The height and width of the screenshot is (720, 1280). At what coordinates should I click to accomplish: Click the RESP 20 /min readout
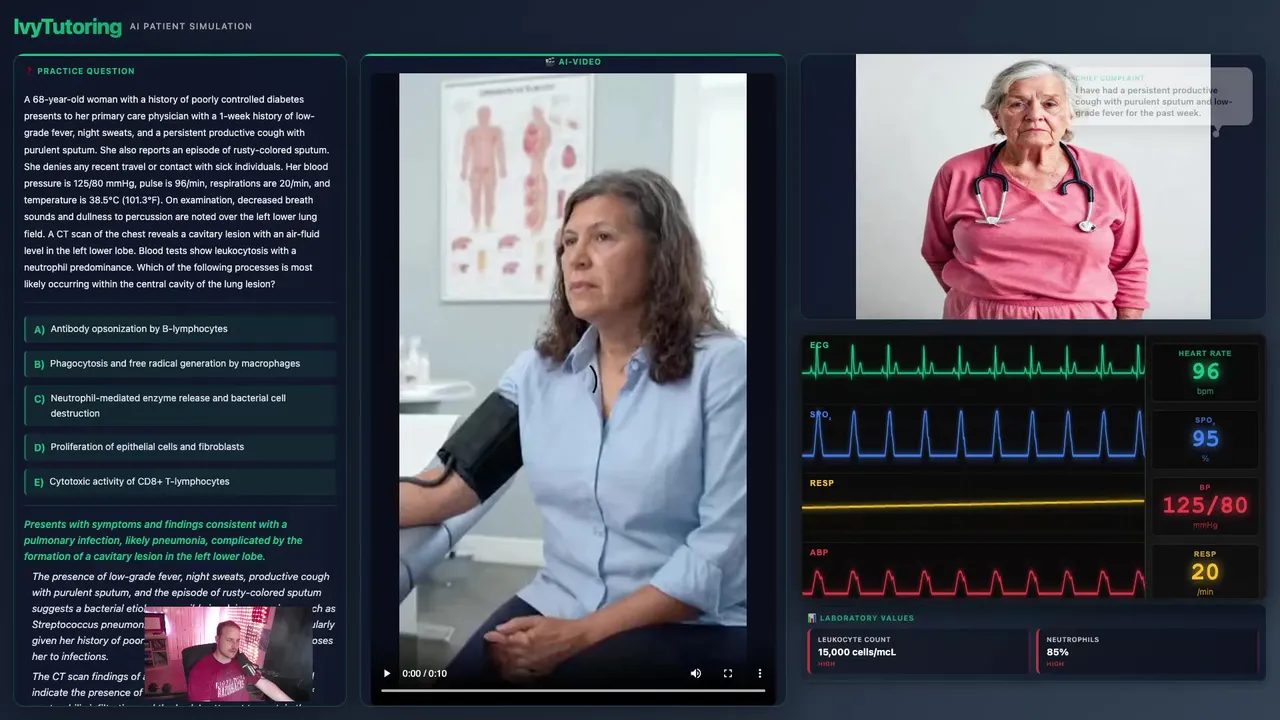click(1205, 572)
